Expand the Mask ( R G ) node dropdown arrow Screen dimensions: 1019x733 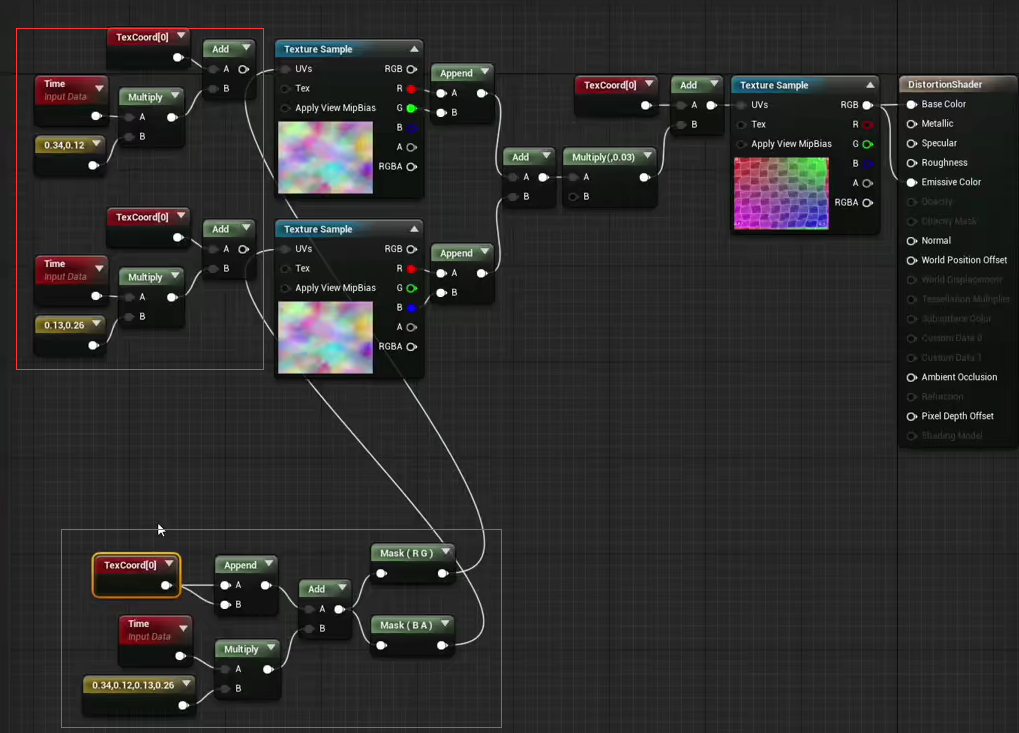pos(446,552)
